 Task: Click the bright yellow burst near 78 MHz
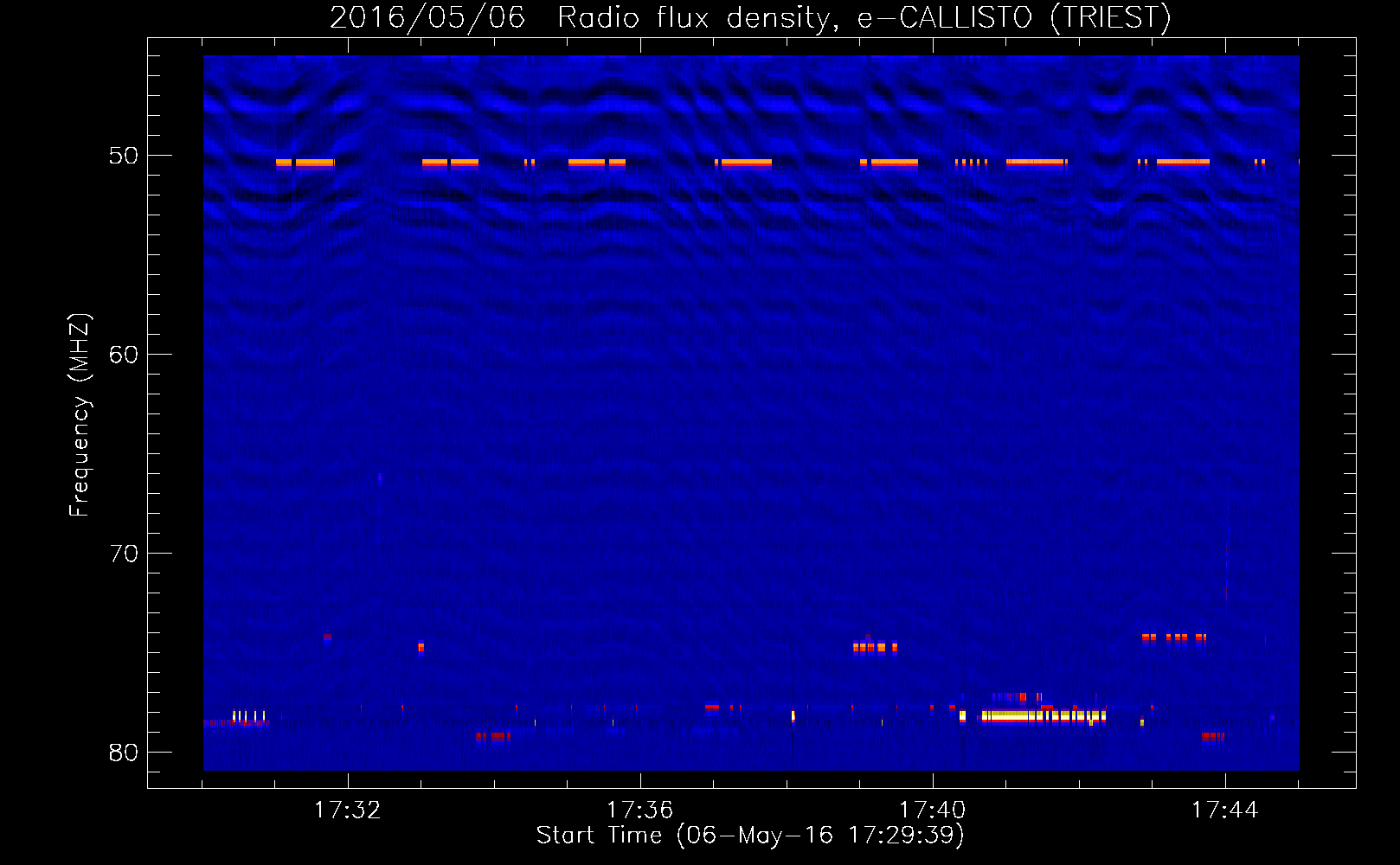(1044, 716)
